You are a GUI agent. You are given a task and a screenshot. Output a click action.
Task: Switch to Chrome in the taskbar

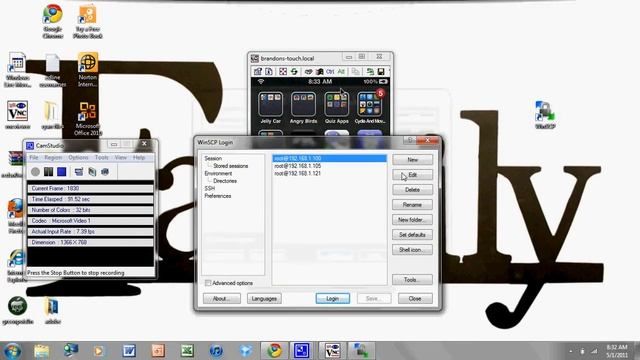pos(274,351)
